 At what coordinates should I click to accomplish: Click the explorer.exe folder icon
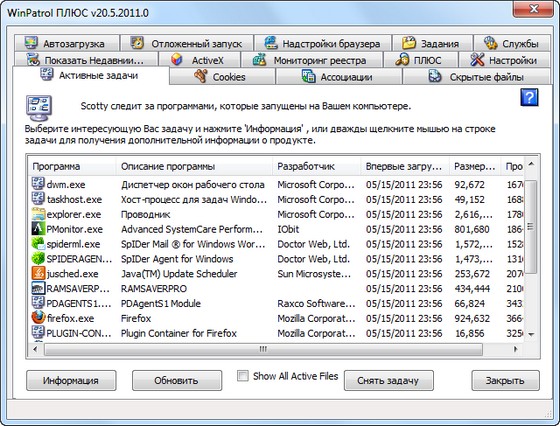38,214
